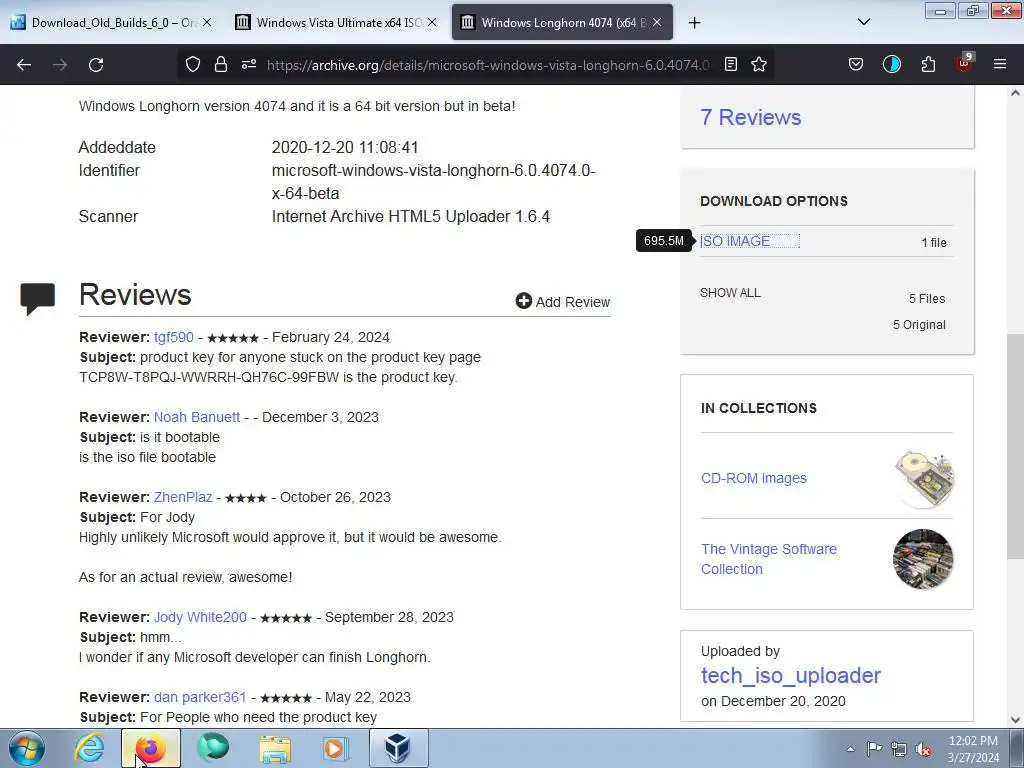Open reviewer dan parker361 profile

[x=200, y=697]
